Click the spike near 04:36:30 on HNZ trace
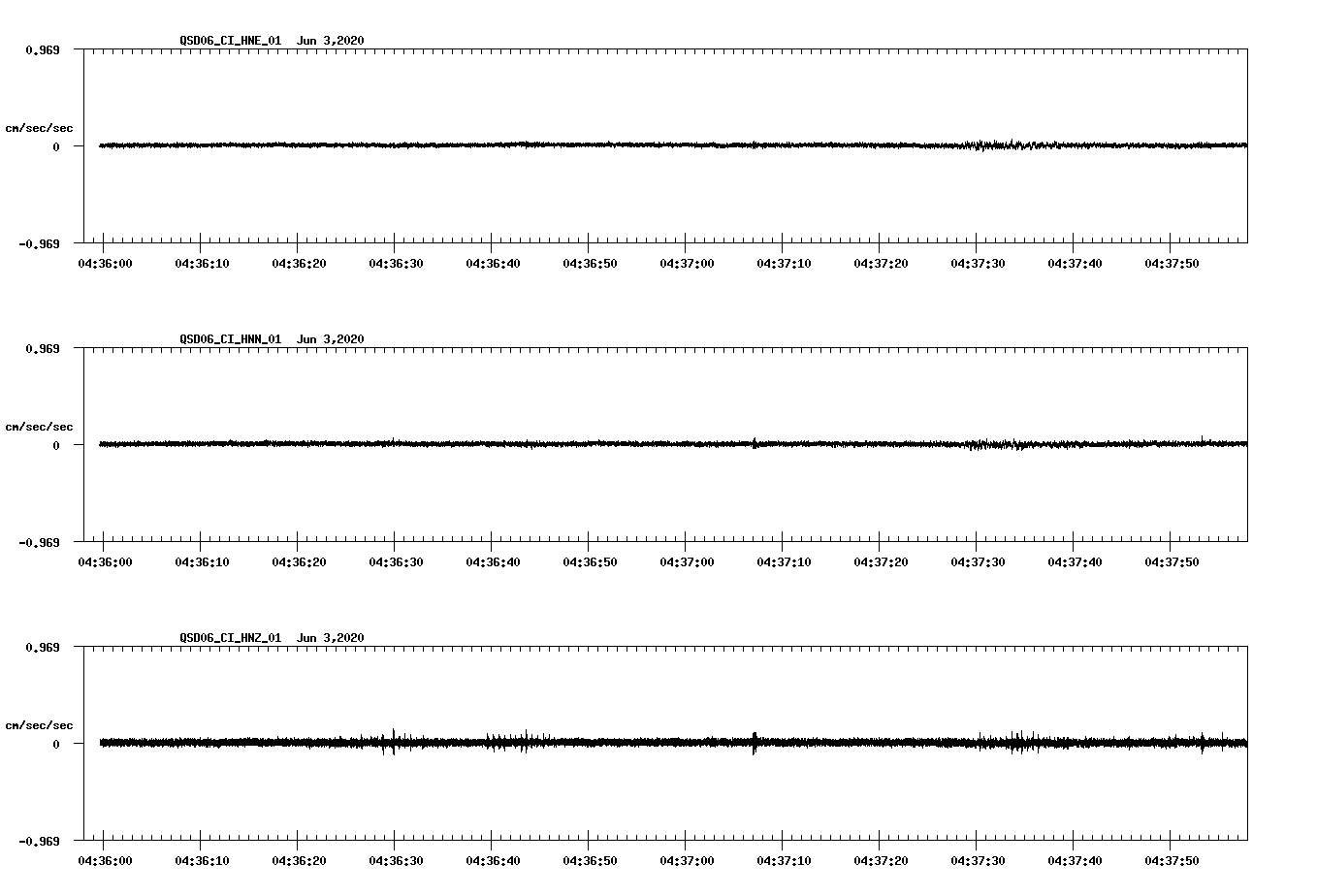The width and height of the screenshot is (1317, 896). [394, 742]
